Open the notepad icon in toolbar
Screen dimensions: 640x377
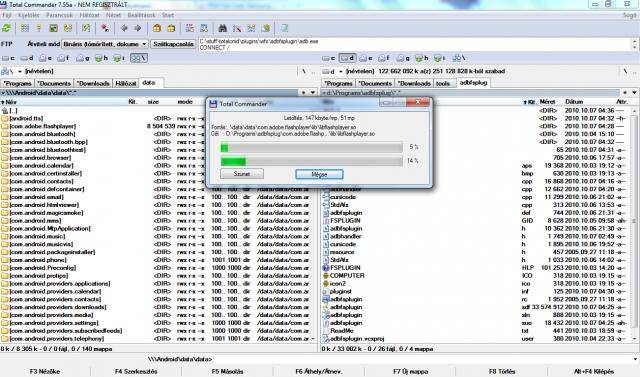pos(284,28)
